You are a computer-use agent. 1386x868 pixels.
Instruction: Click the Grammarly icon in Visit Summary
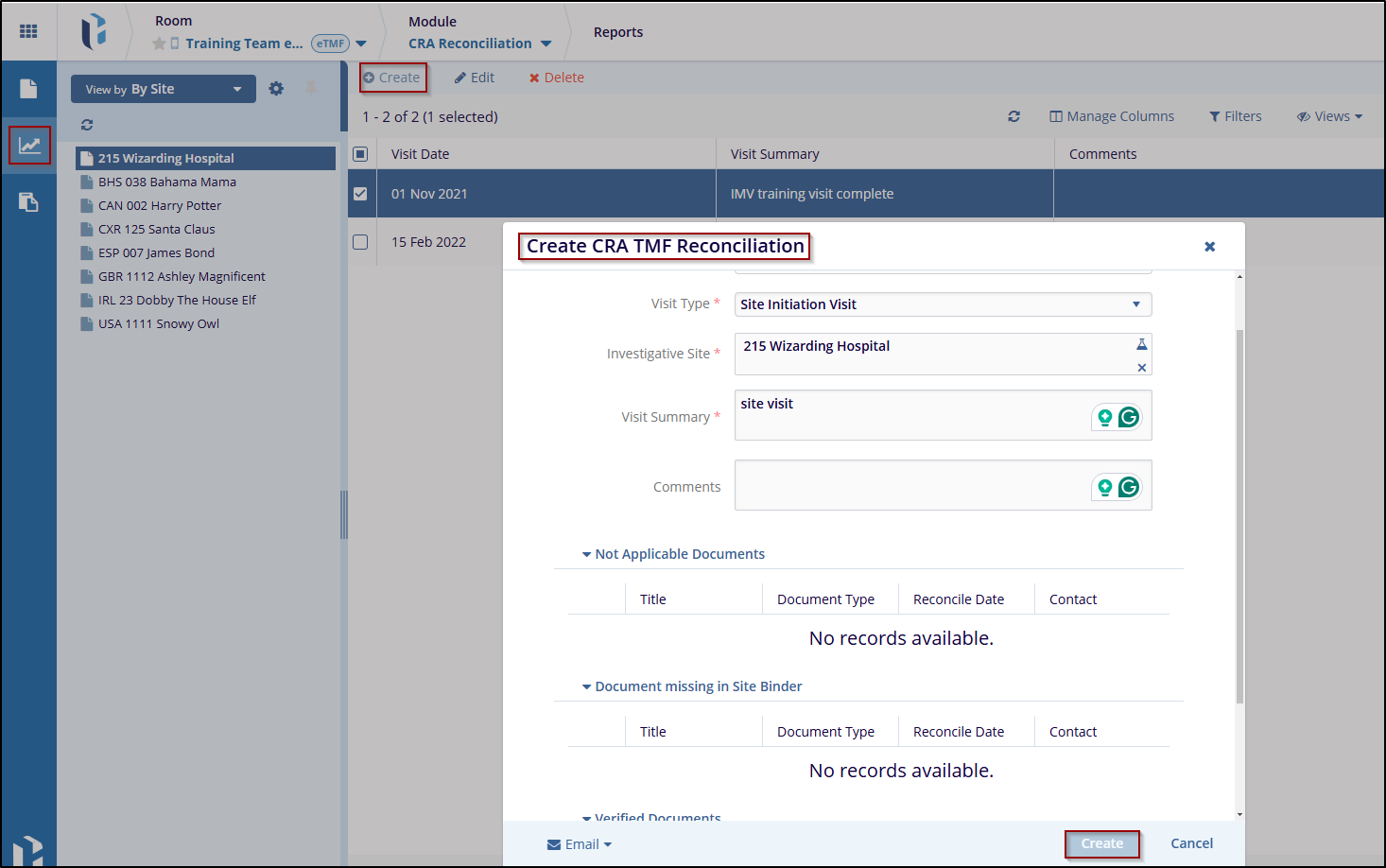tap(1128, 417)
